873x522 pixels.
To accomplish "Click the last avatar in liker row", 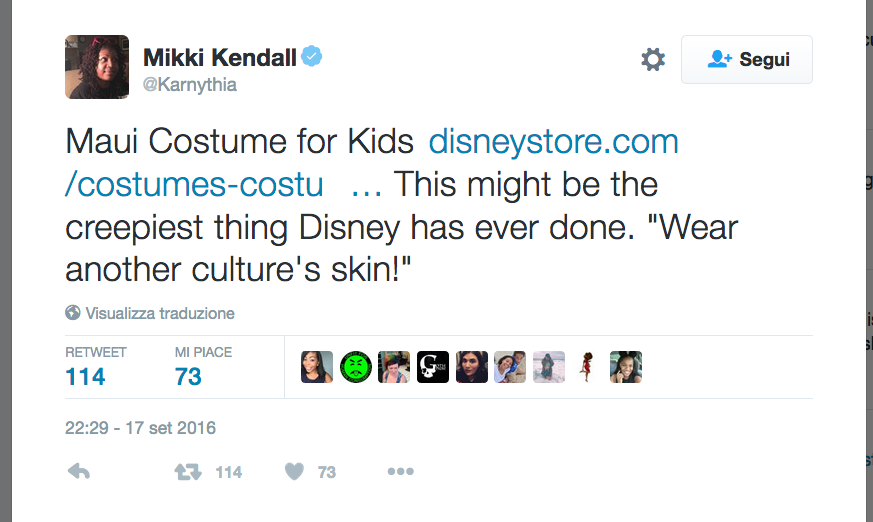I will tap(626, 367).
